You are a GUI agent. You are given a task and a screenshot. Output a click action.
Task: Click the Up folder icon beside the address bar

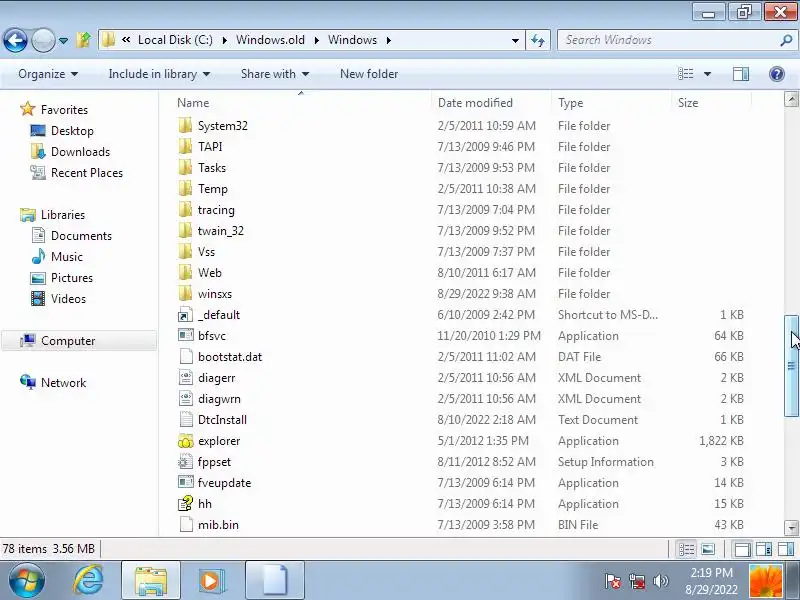coord(84,40)
